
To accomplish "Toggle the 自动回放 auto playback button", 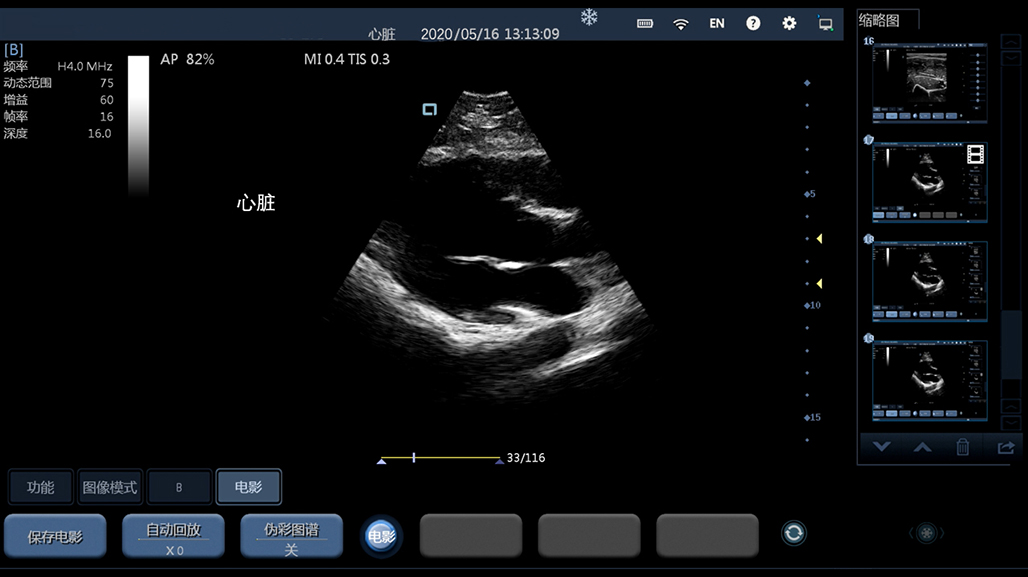I will 174,536.
